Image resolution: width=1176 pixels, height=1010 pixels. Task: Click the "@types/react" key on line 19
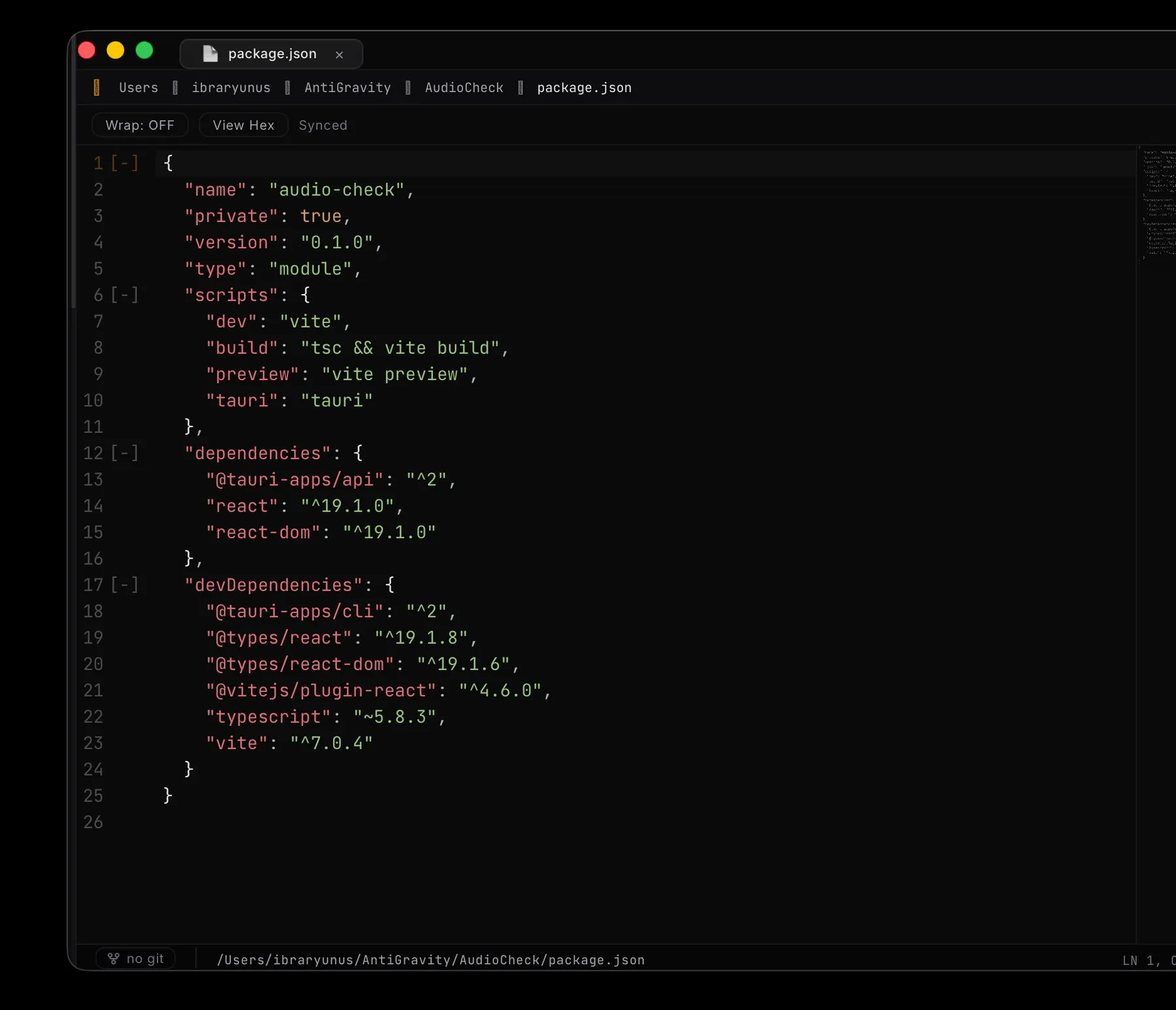tap(279, 638)
